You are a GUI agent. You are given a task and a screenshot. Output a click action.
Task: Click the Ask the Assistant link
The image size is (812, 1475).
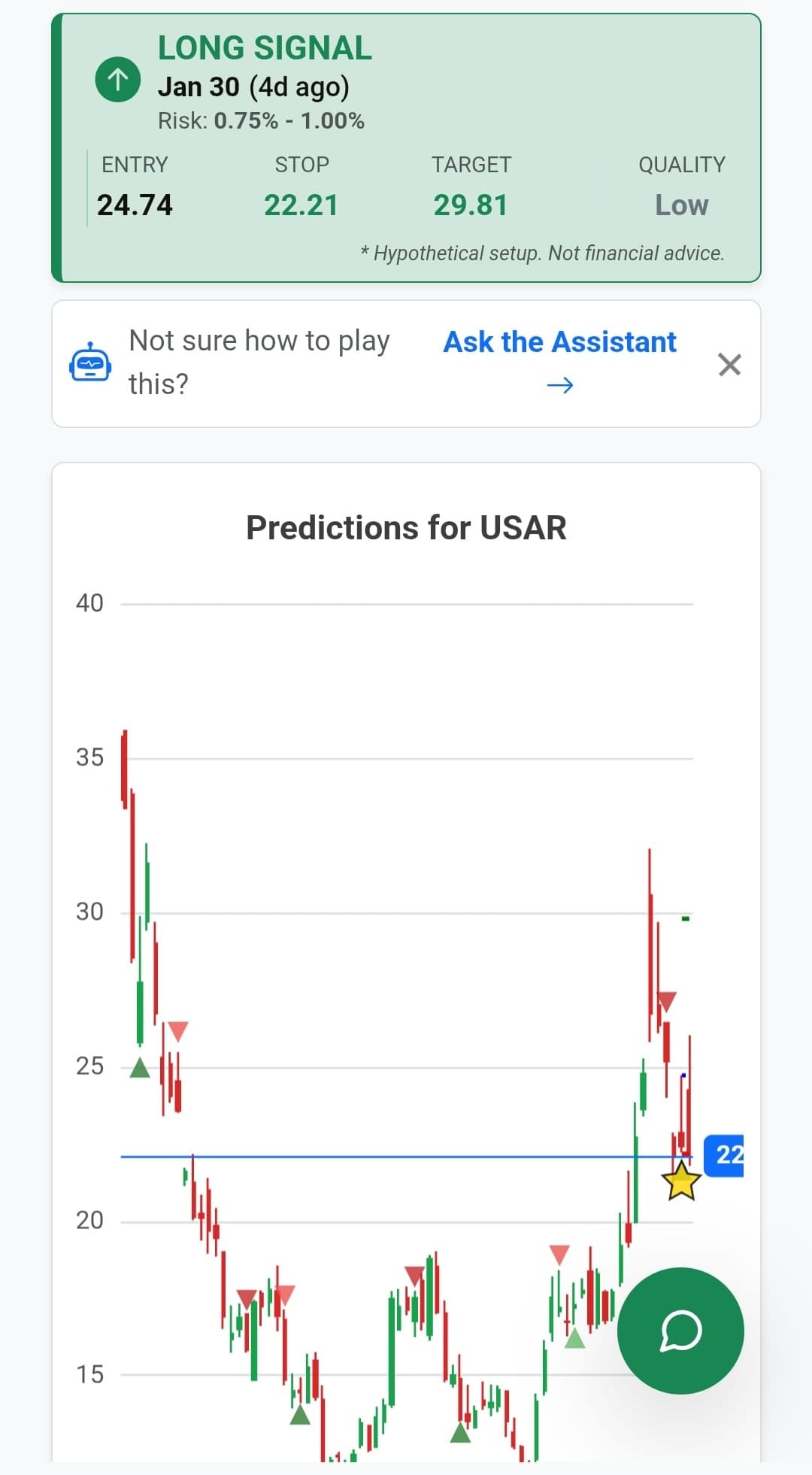tap(559, 342)
